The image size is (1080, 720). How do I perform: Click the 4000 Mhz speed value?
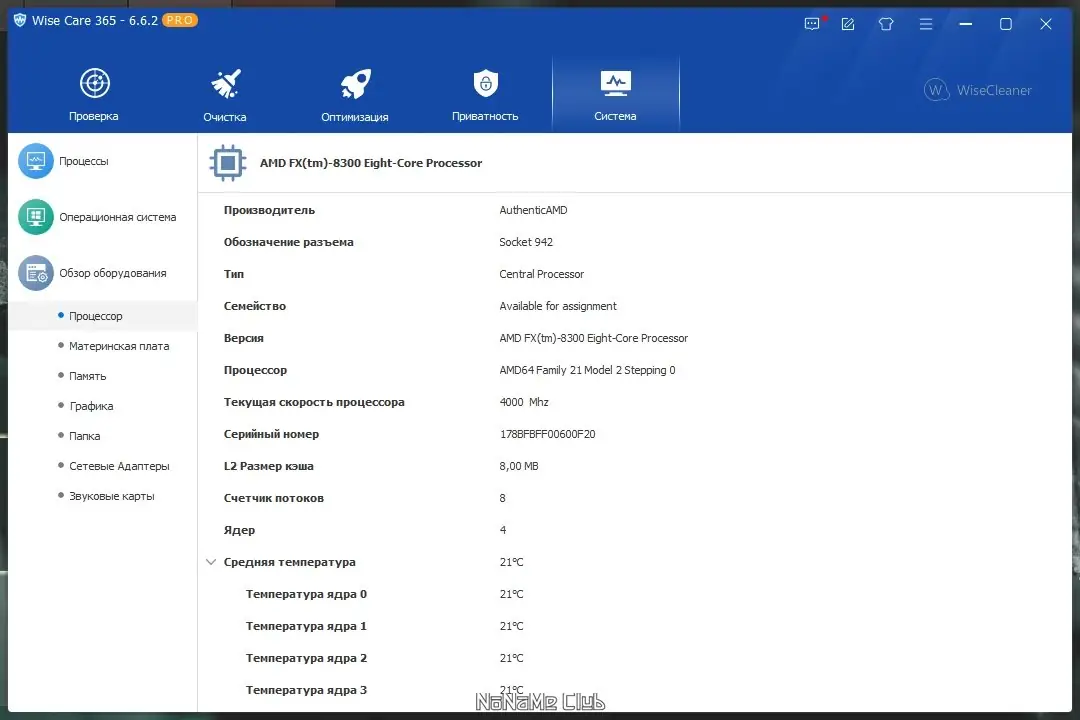(523, 402)
